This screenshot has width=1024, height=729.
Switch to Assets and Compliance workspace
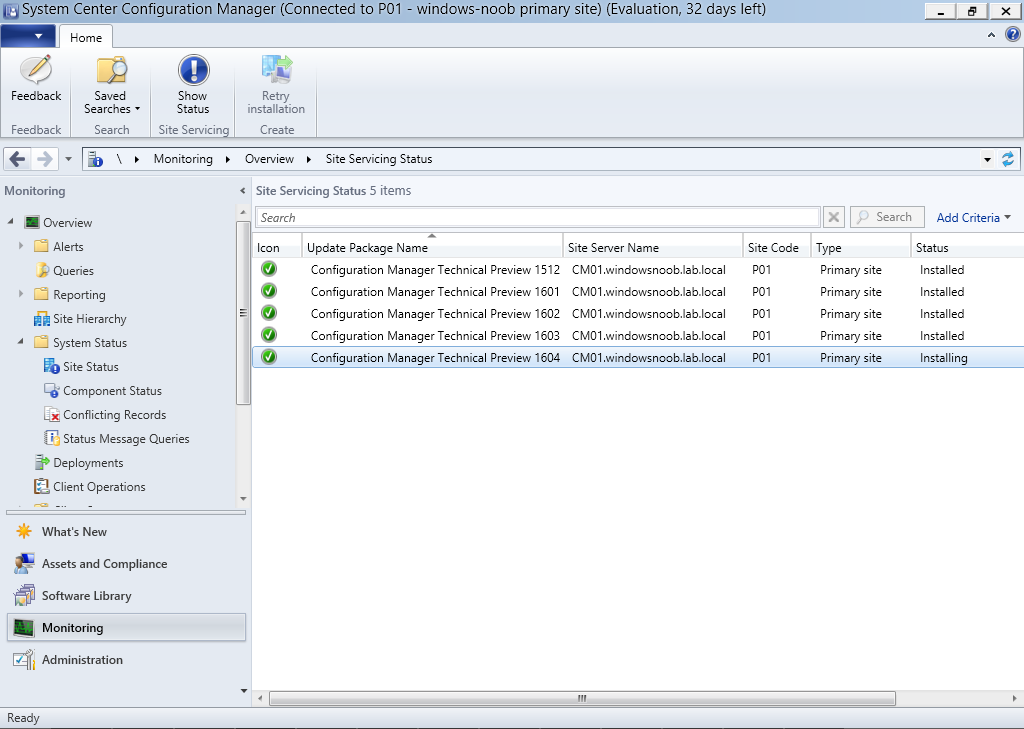coord(104,564)
